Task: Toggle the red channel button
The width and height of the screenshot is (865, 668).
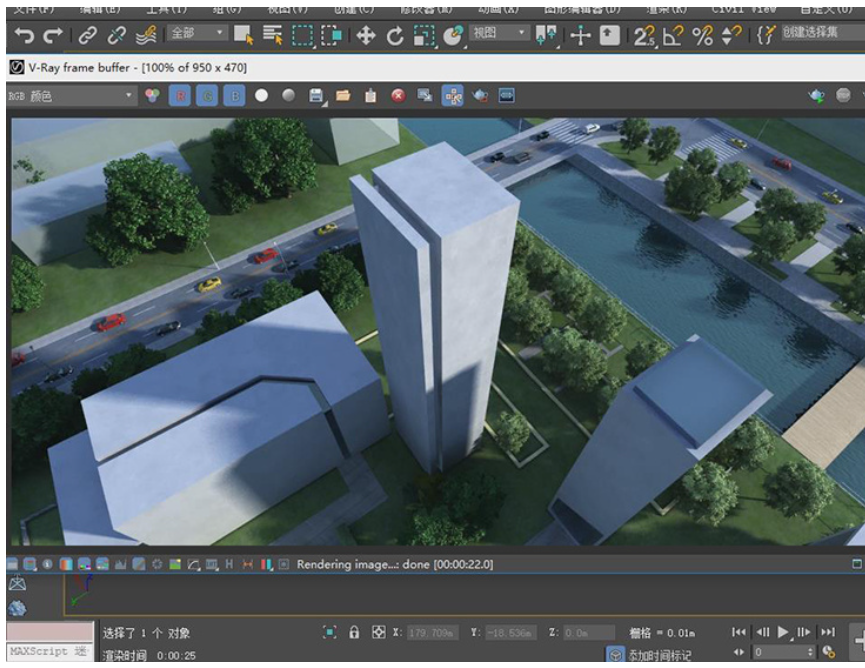Action: click(x=181, y=96)
